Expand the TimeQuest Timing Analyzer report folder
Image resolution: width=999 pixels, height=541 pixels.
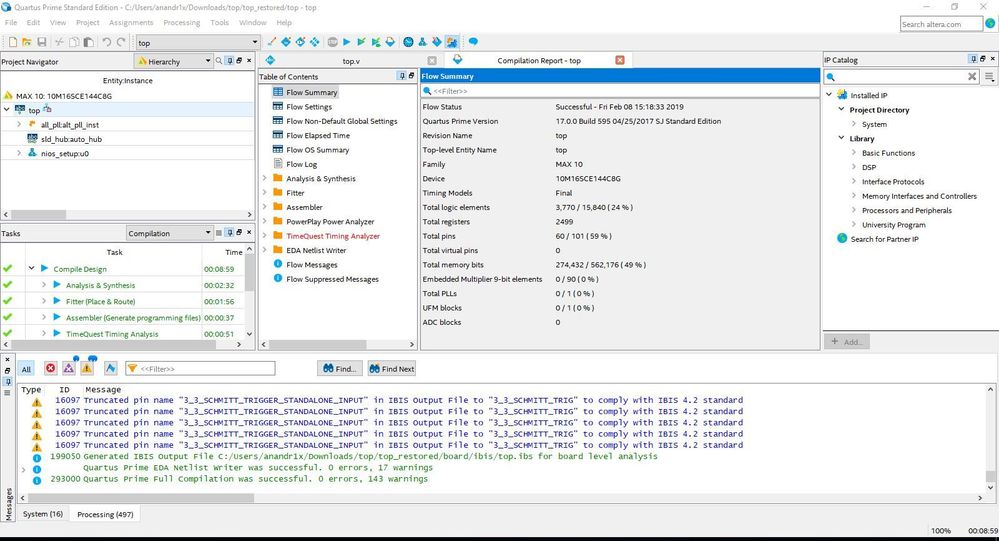265,236
